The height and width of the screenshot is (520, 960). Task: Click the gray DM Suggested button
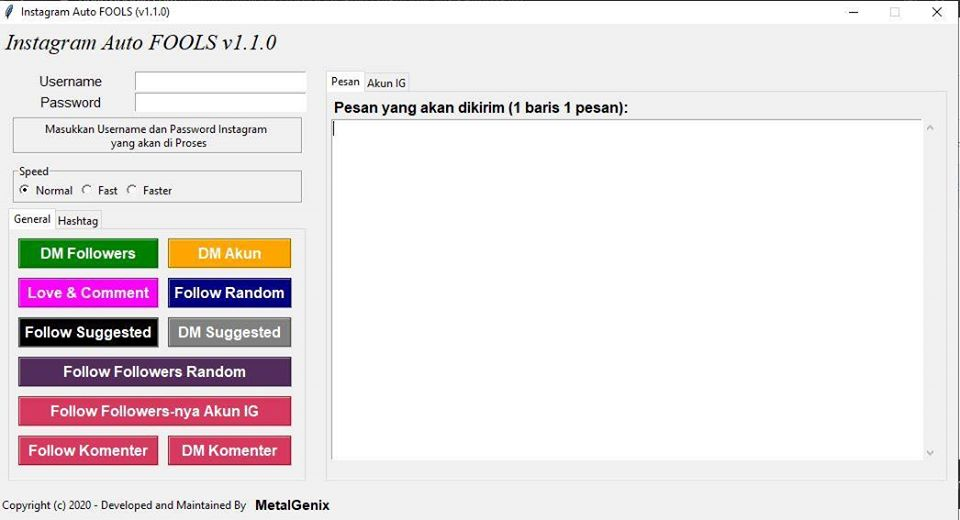(x=230, y=332)
